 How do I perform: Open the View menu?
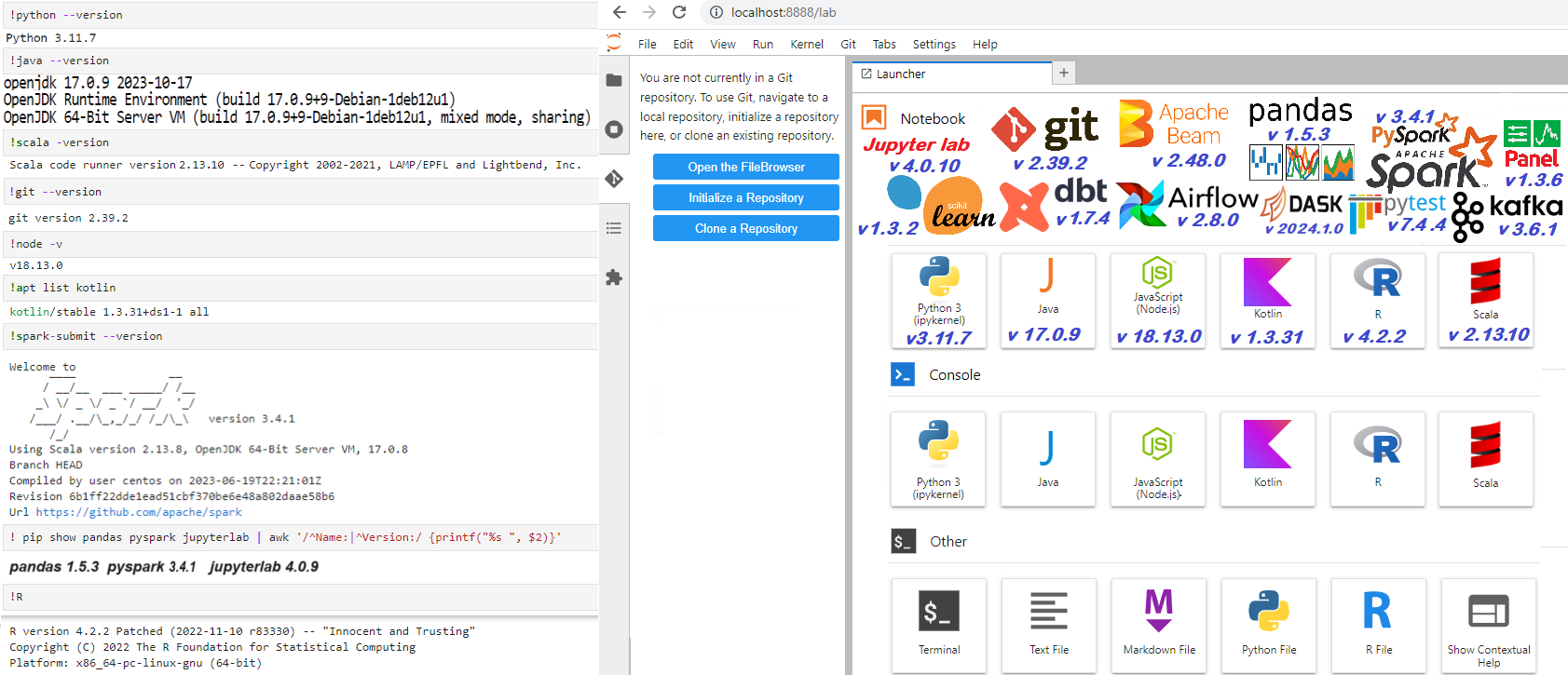pyautogui.click(x=723, y=44)
